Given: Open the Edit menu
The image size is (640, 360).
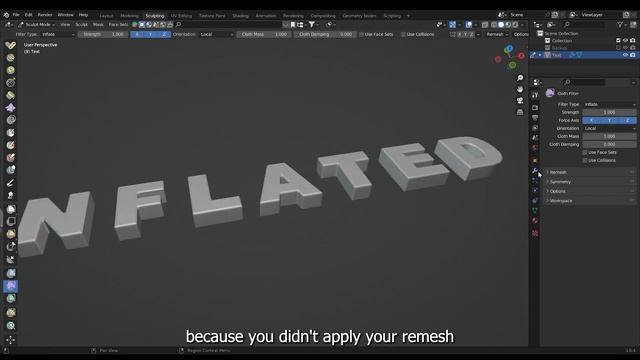Looking at the screenshot, I should [x=29, y=15].
